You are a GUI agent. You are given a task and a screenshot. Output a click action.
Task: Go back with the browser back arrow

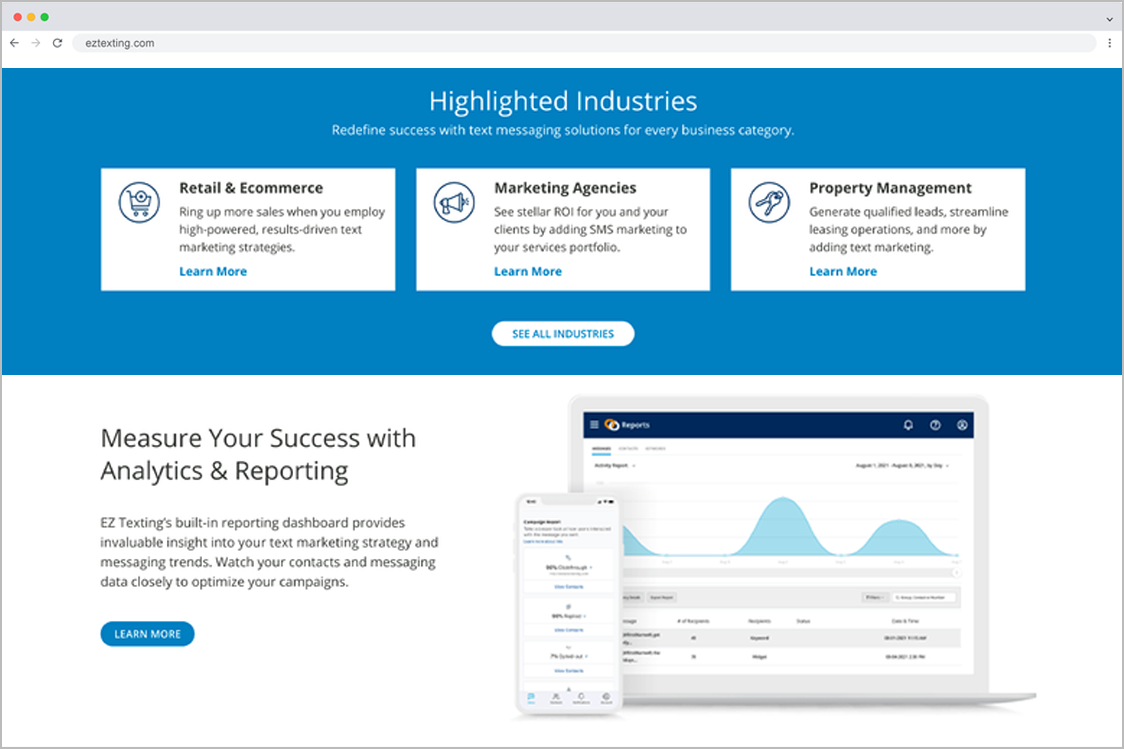point(14,43)
